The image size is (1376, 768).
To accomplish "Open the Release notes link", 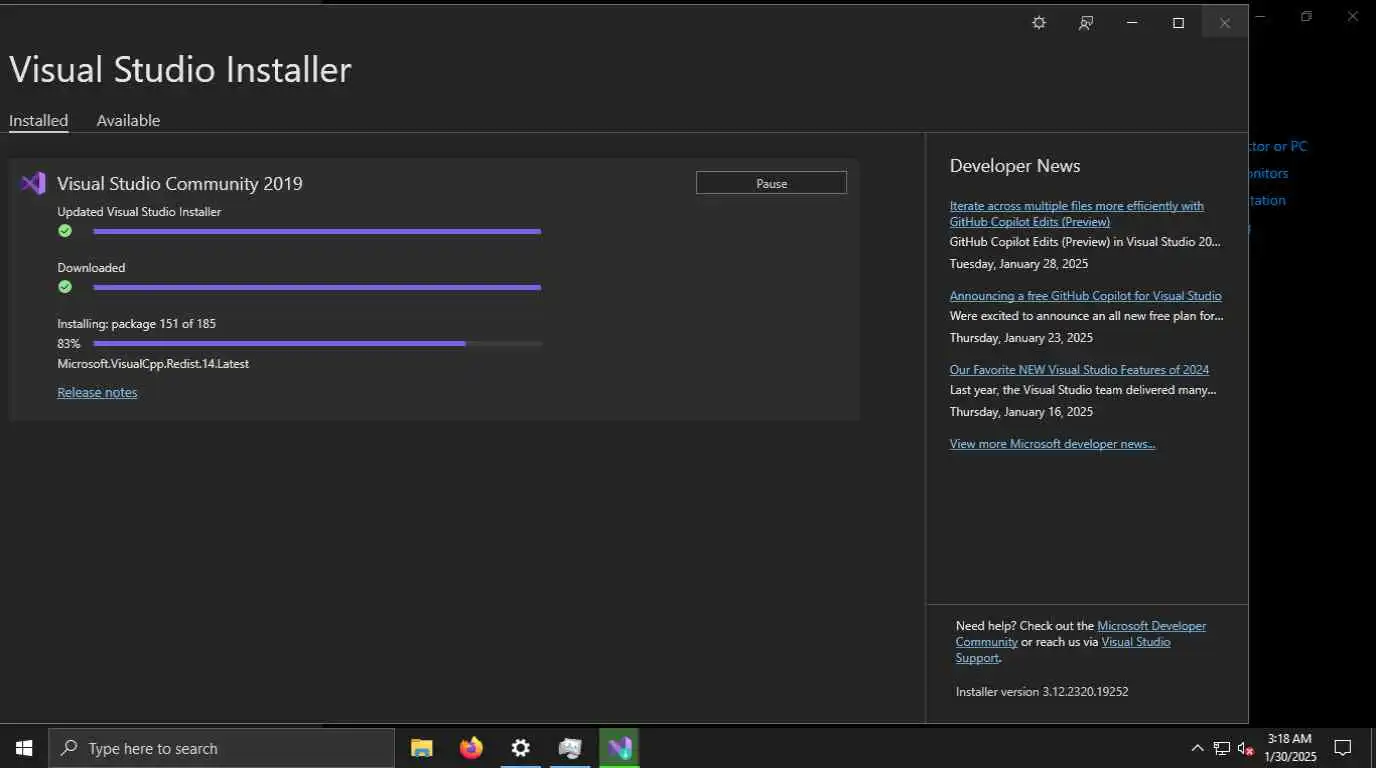I will point(97,392).
